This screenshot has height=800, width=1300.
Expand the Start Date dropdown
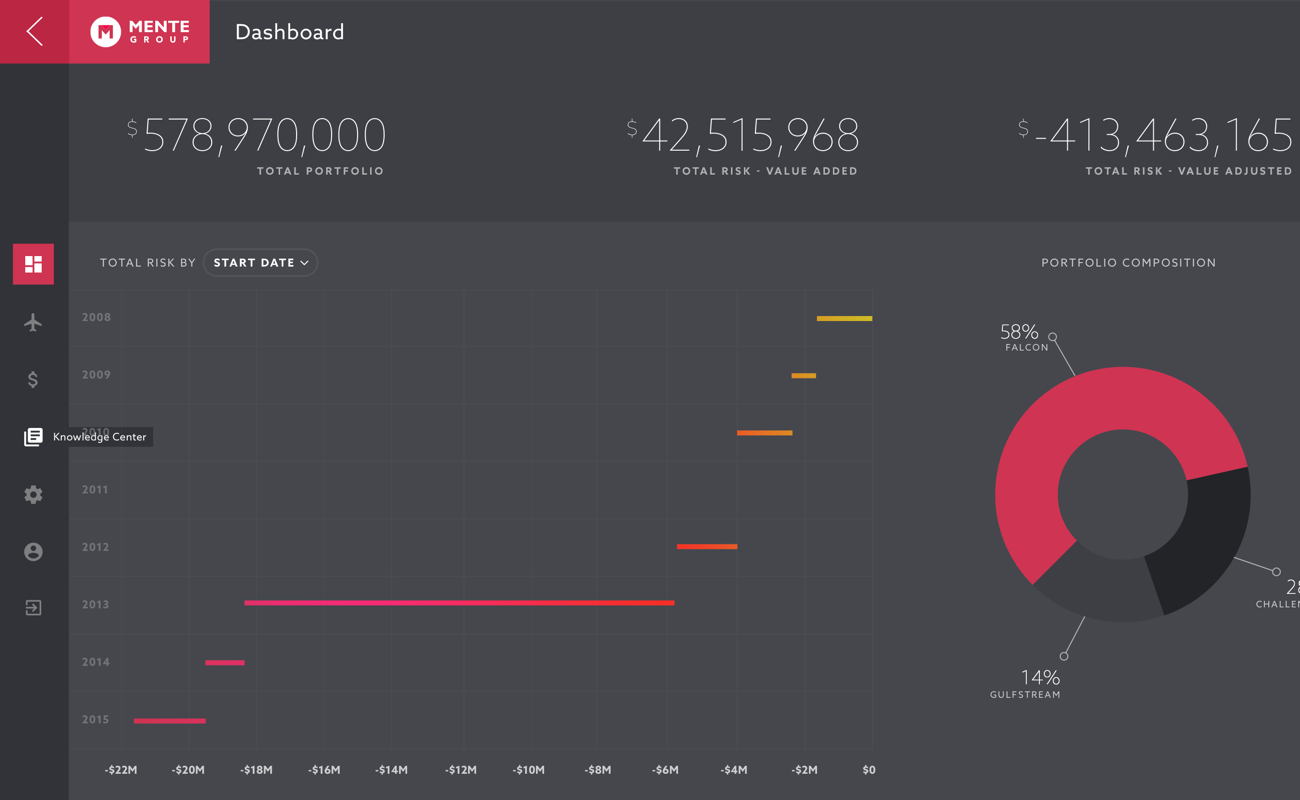(261, 263)
